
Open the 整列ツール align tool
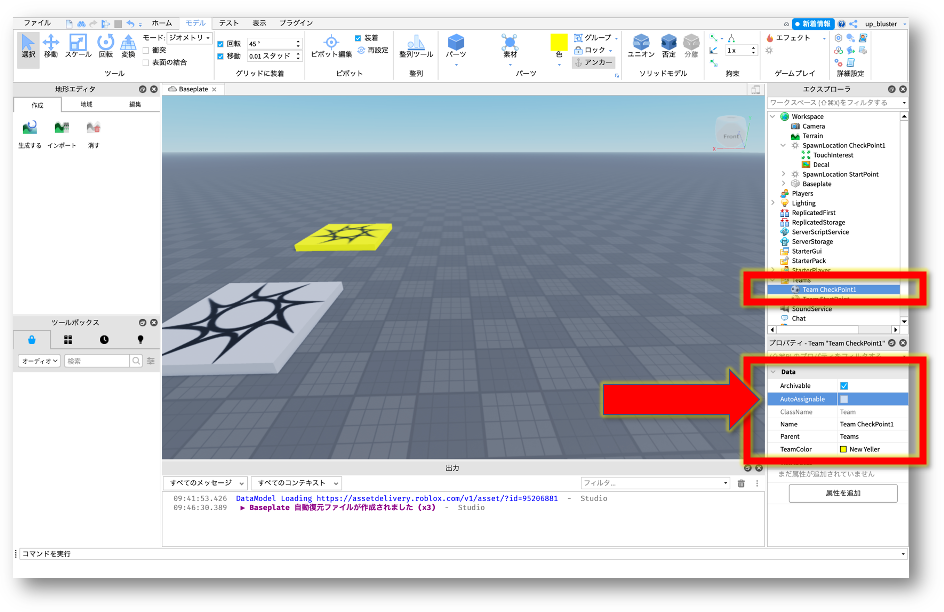click(x=416, y=46)
